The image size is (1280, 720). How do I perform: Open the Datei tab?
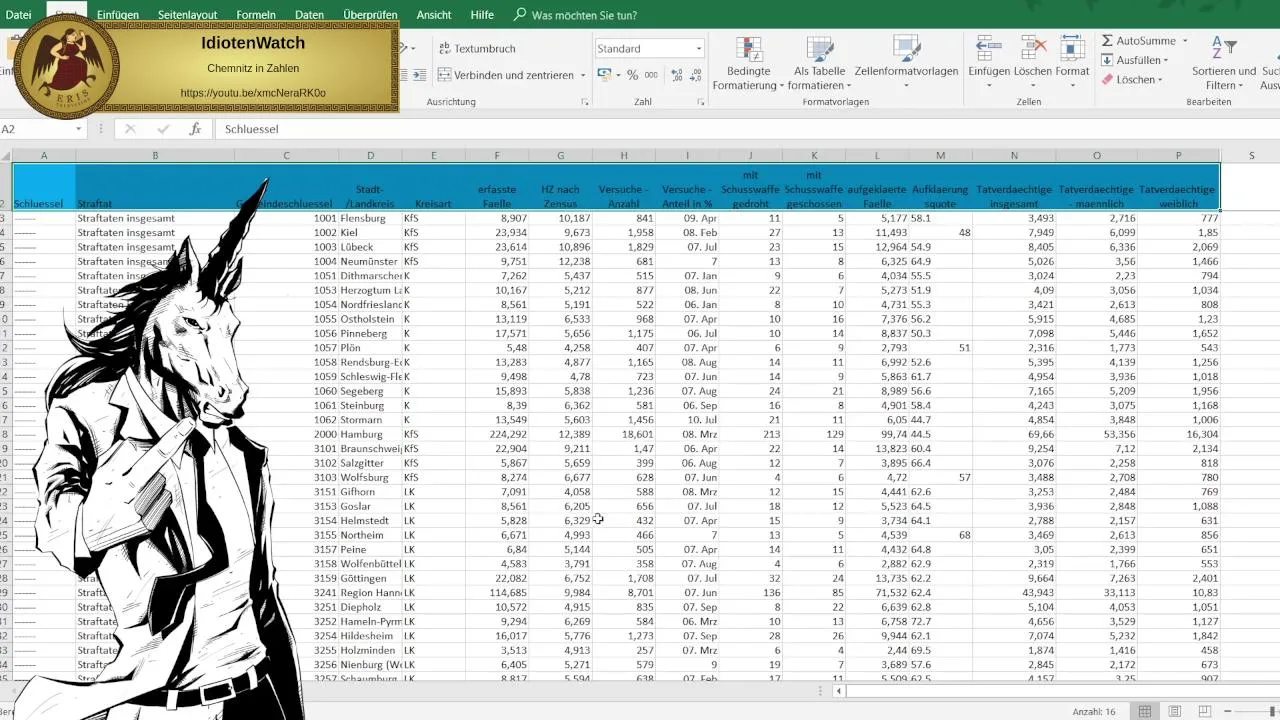[x=18, y=15]
